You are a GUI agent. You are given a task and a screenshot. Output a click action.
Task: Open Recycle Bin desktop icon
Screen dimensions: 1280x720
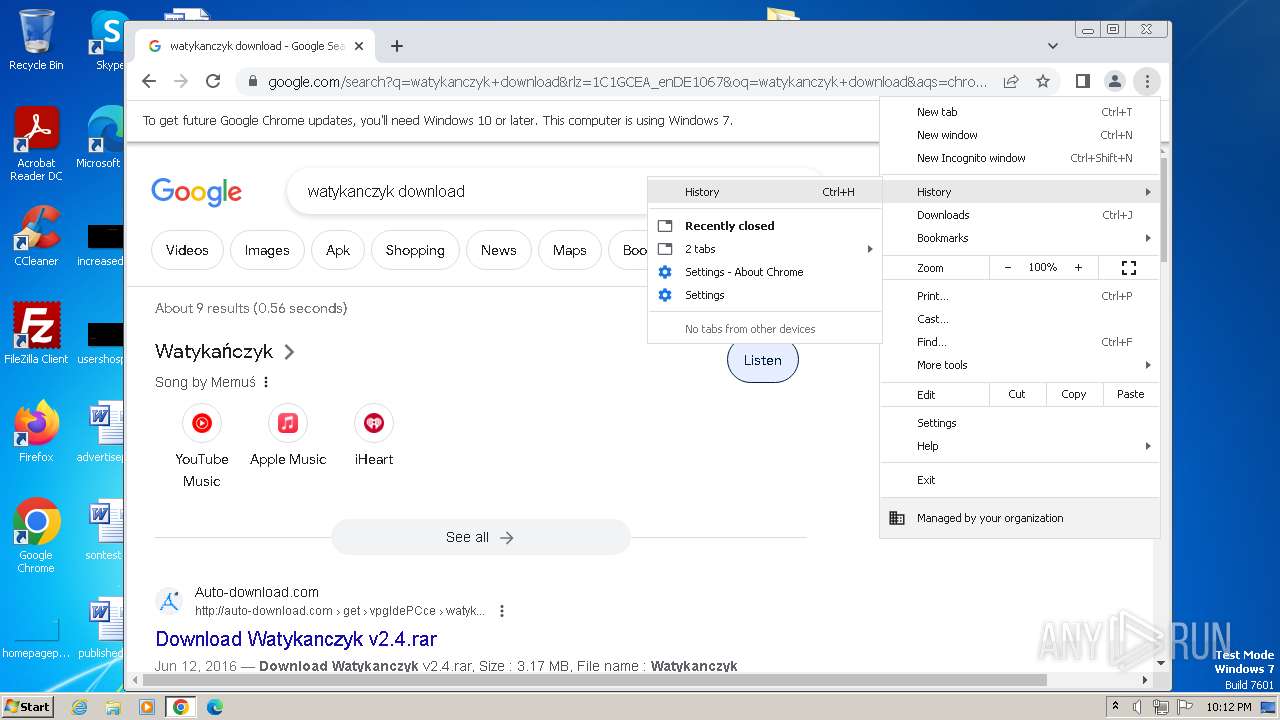[36, 40]
